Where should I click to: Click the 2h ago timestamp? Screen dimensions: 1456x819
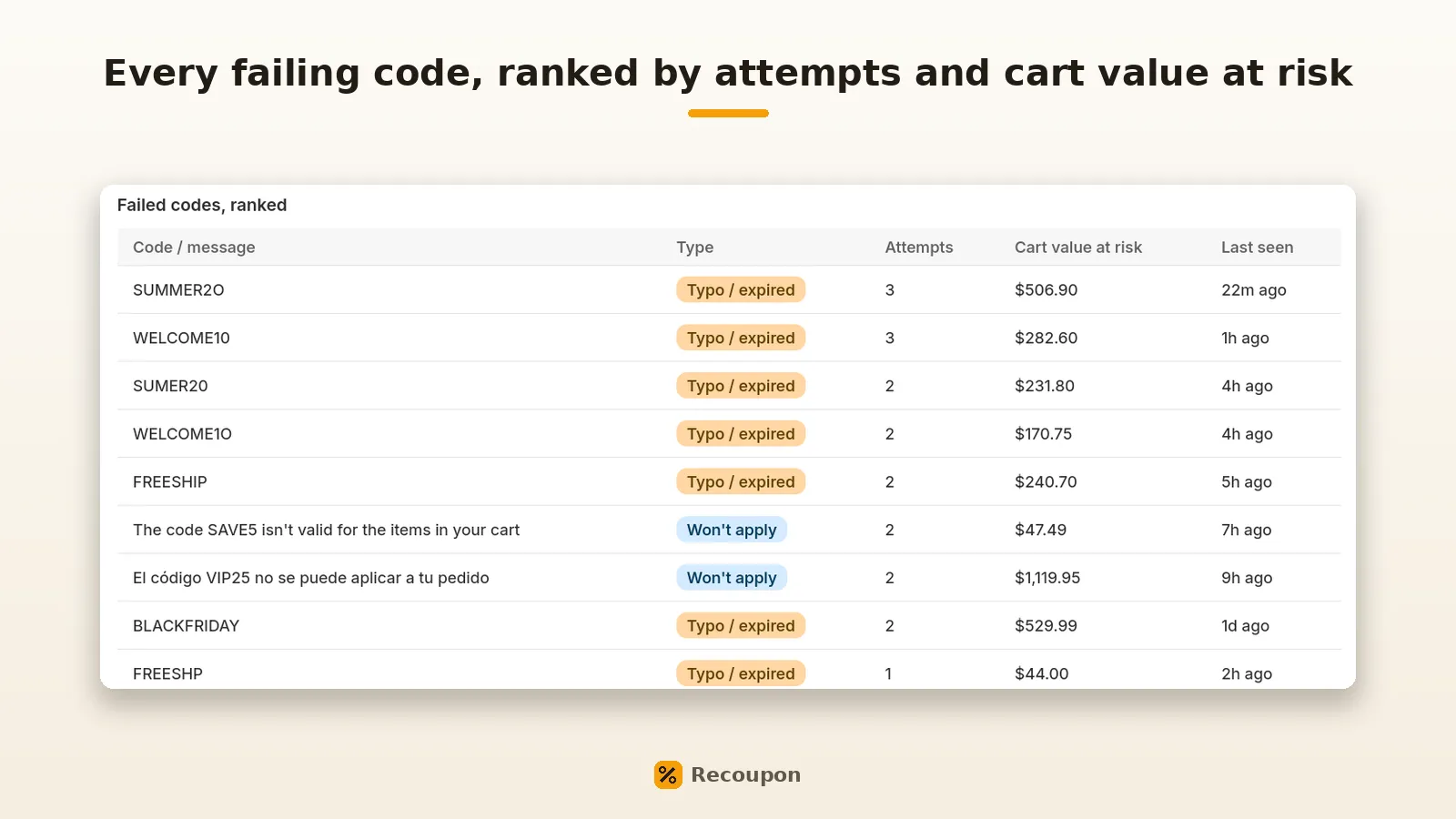coord(1247,674)
